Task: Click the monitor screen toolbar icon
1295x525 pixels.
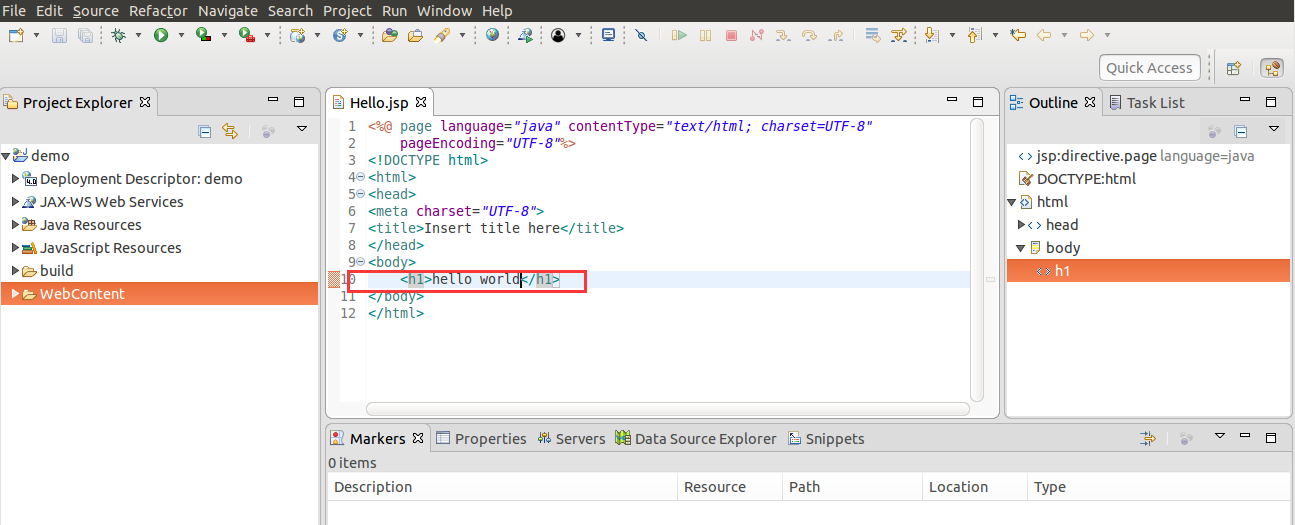Action: pos(608,35)
